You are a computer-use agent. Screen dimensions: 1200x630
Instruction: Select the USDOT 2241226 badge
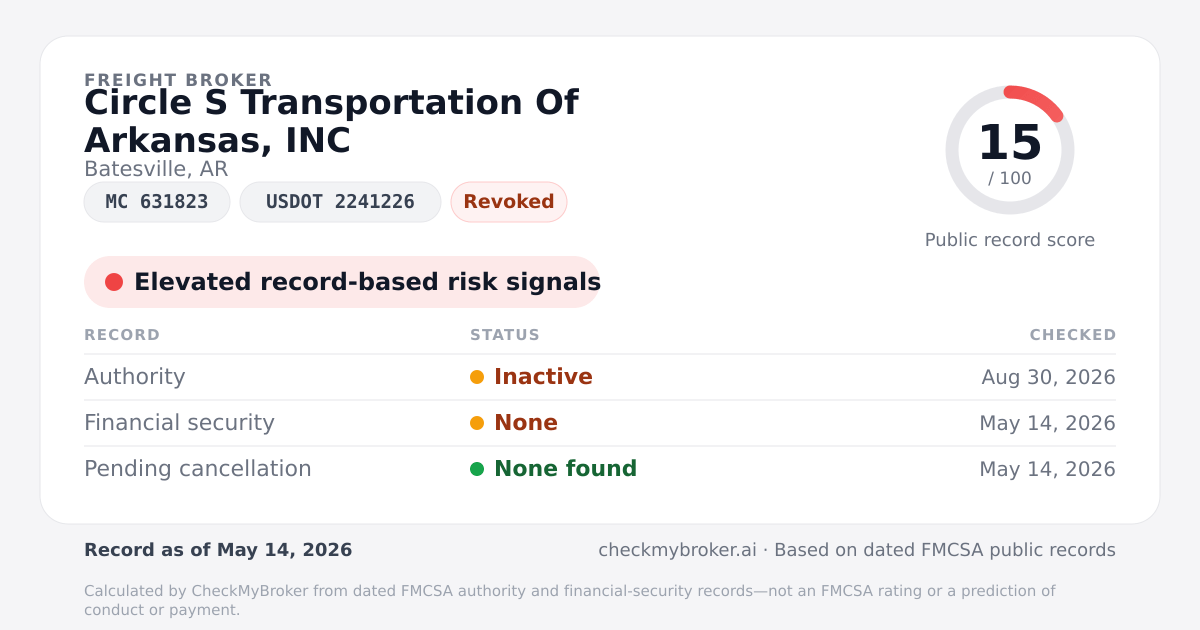340,202
